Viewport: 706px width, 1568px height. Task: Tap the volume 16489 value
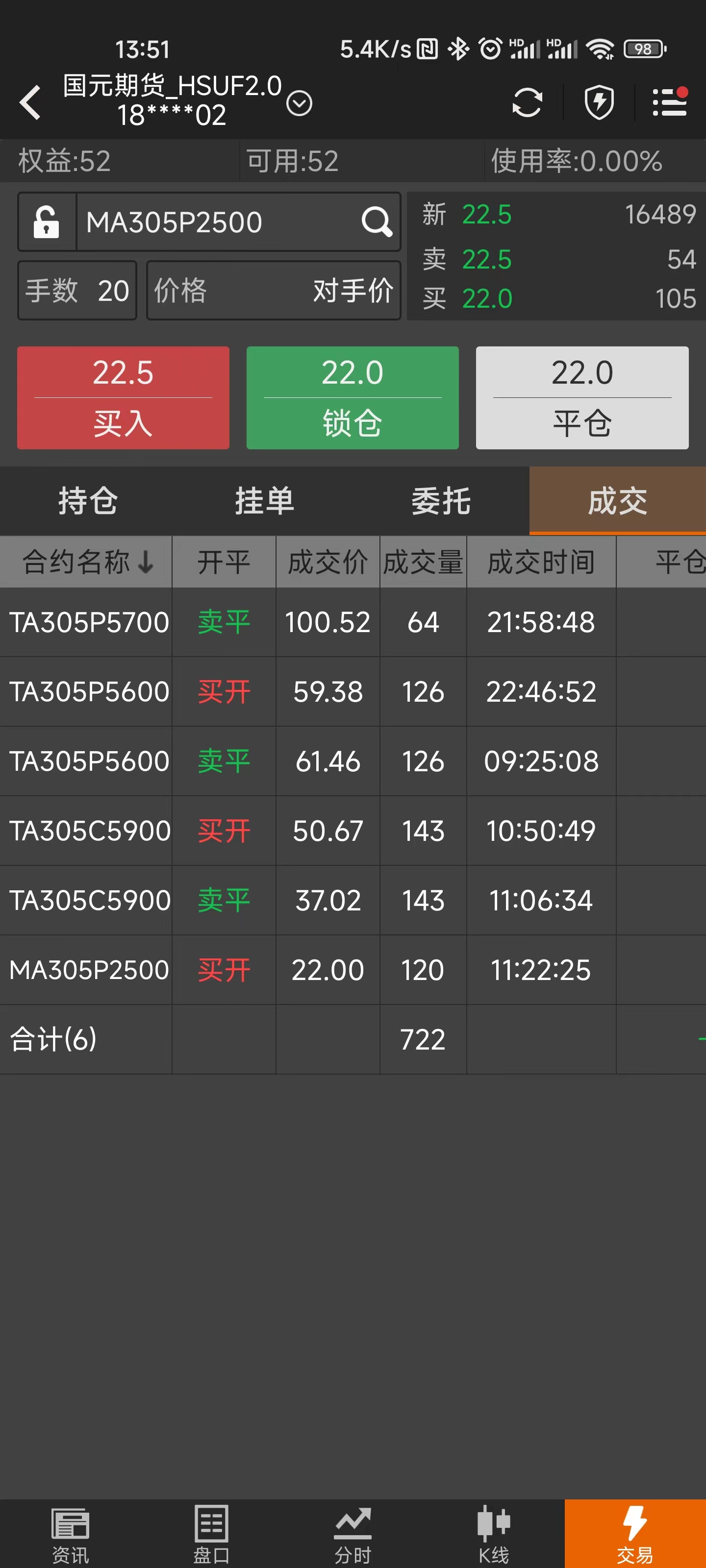(660, 214)
